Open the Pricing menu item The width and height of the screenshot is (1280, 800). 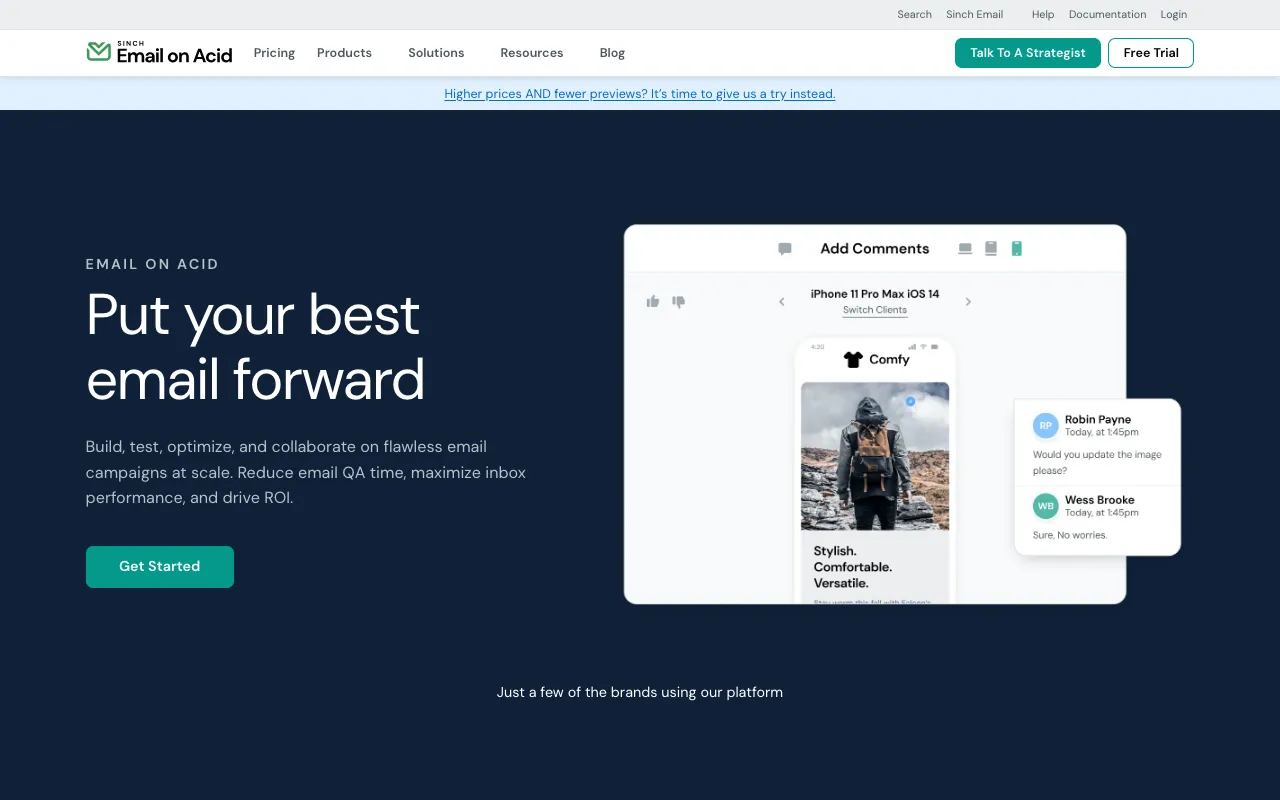(274, 52)
